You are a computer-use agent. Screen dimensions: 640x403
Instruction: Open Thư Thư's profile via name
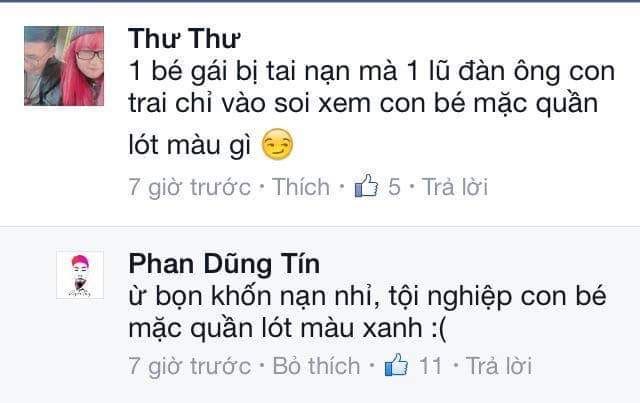point(184,39)
